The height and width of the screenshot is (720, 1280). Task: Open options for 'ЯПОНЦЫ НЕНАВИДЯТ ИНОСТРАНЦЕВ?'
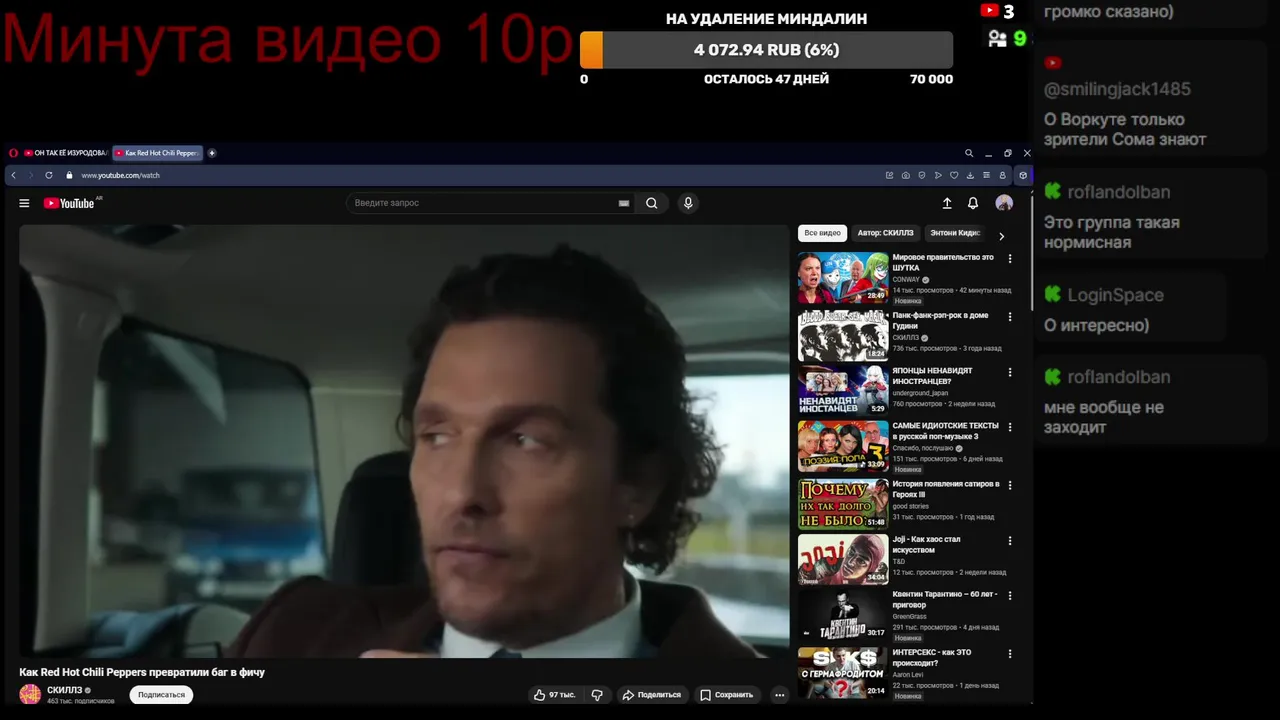click(x=1010, y=372)
